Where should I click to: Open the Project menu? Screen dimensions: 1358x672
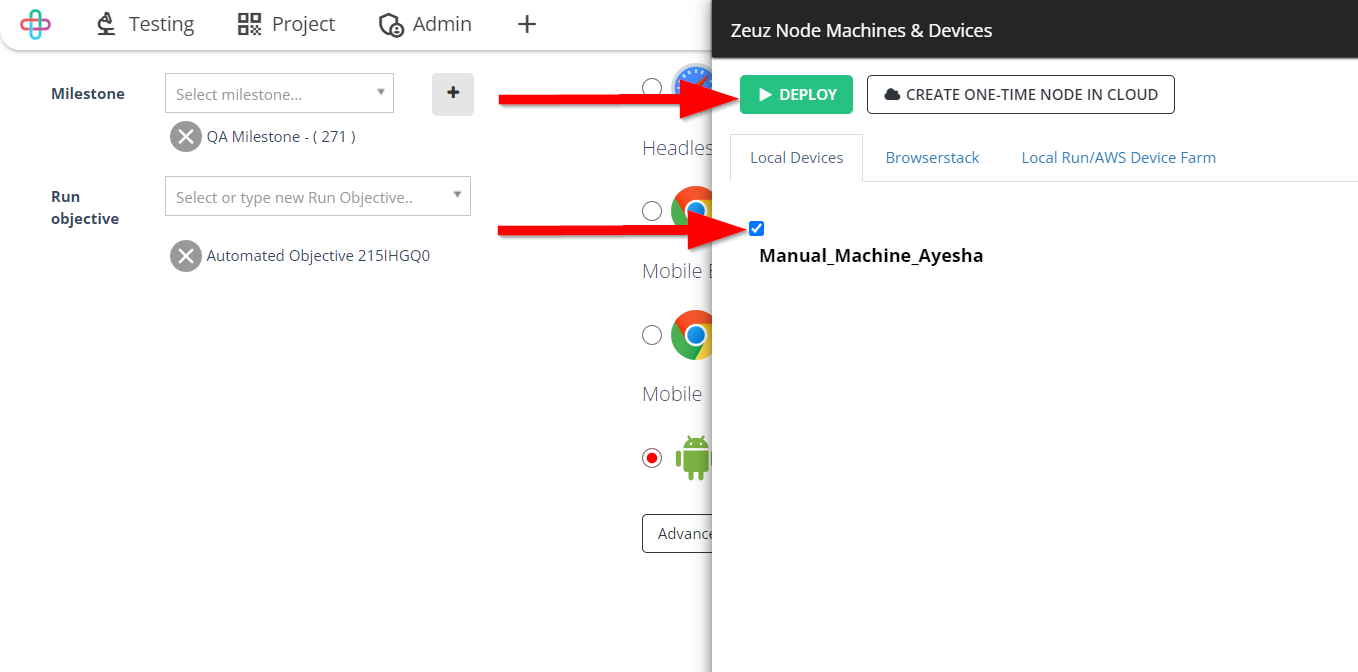coord(286,24)
